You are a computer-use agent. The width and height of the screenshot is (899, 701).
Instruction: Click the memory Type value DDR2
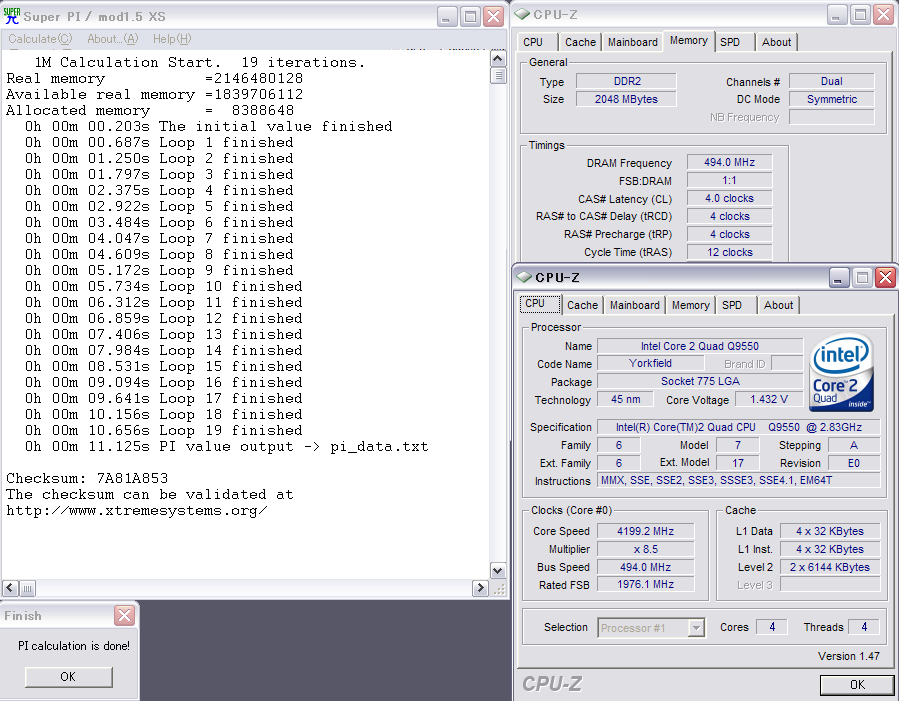[626, 81]
